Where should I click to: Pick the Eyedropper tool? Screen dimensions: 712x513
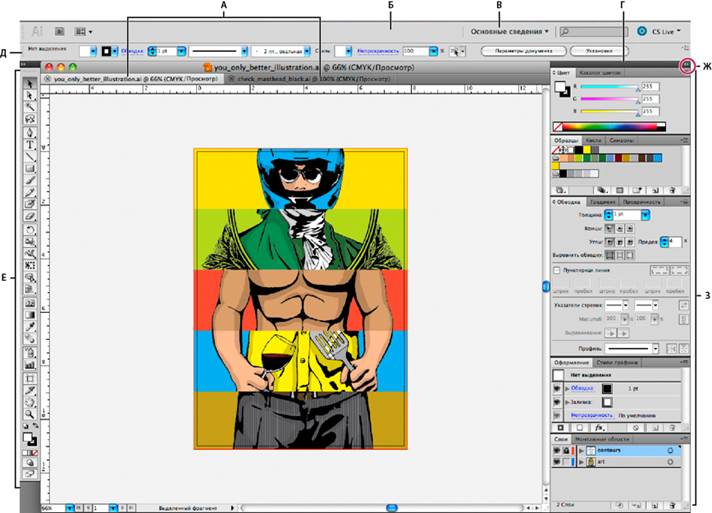(x=30, y=326)
